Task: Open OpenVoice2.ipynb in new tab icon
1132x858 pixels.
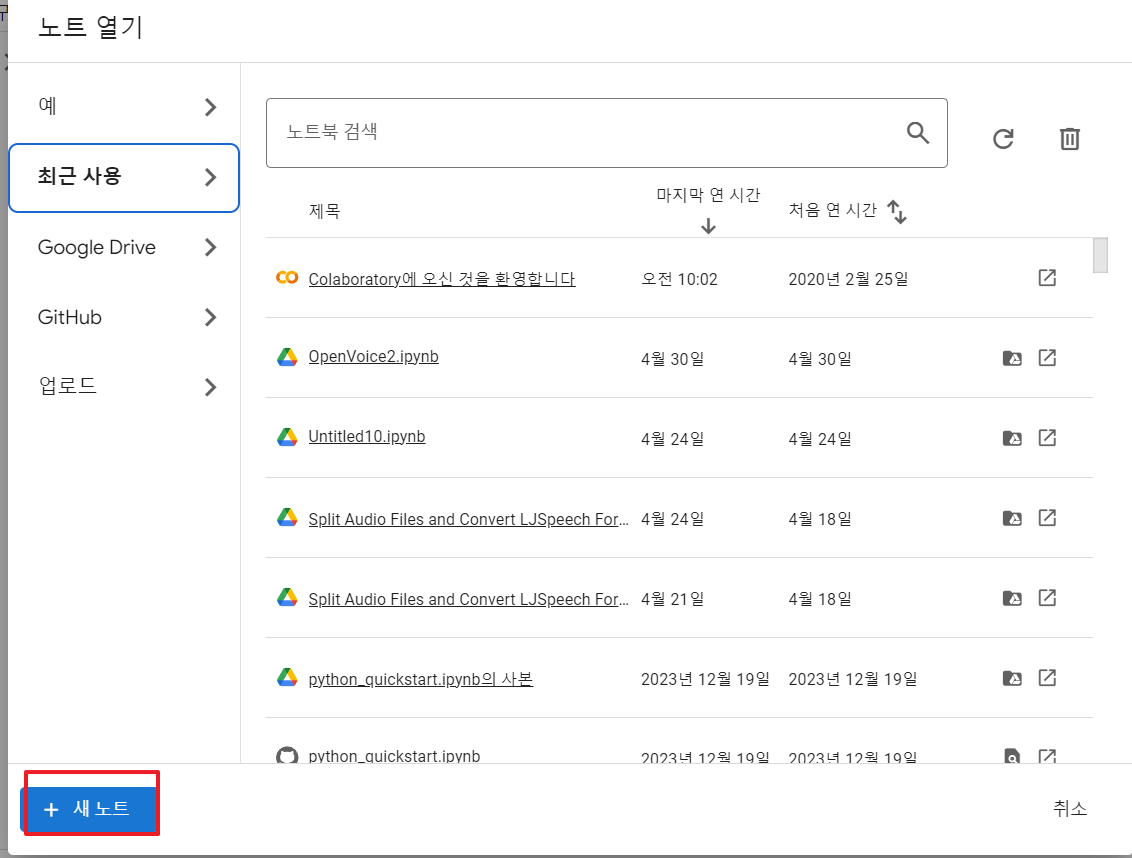Action: 1047,358
